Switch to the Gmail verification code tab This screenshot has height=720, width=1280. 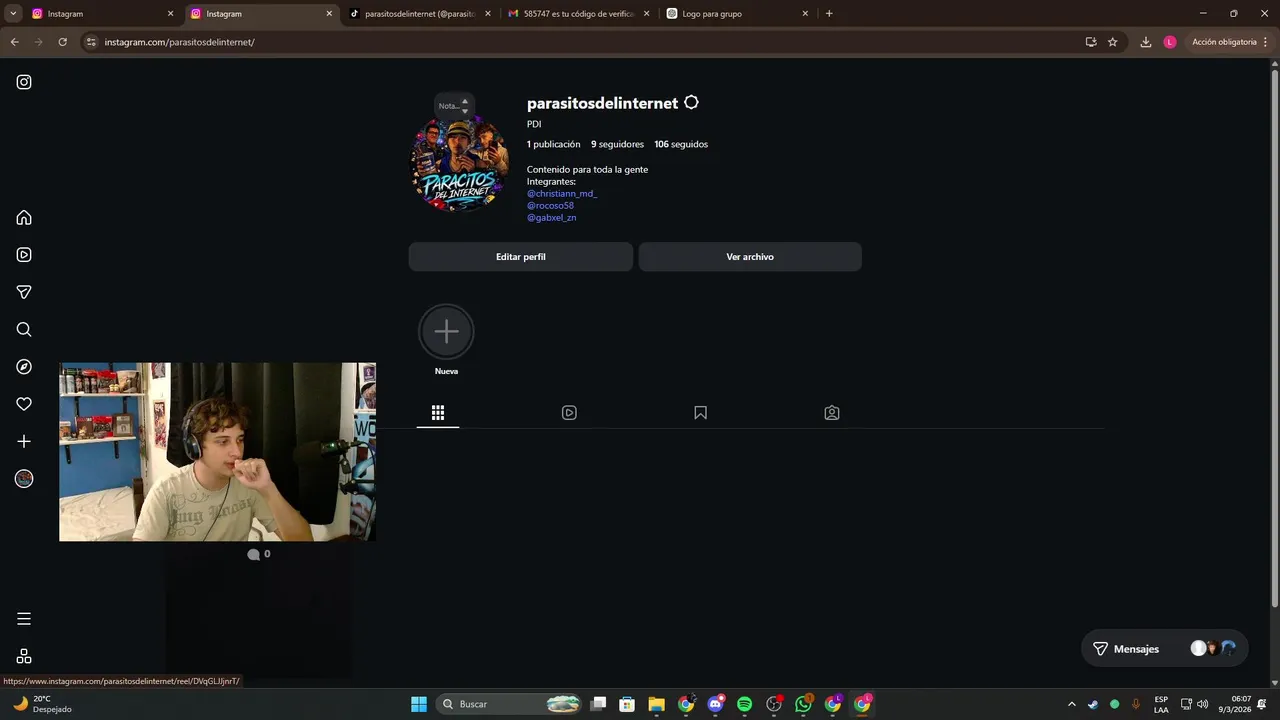[x=579, y=14]
